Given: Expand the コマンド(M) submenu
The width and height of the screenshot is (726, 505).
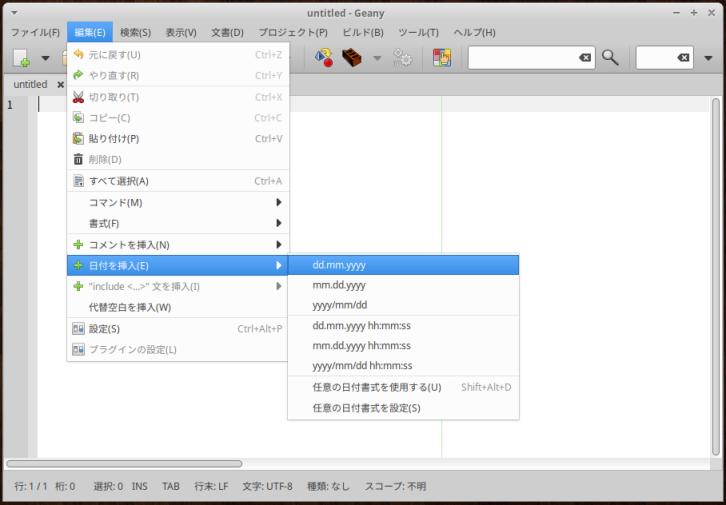Looking at the screenshot, I should [x=178, y=203].
